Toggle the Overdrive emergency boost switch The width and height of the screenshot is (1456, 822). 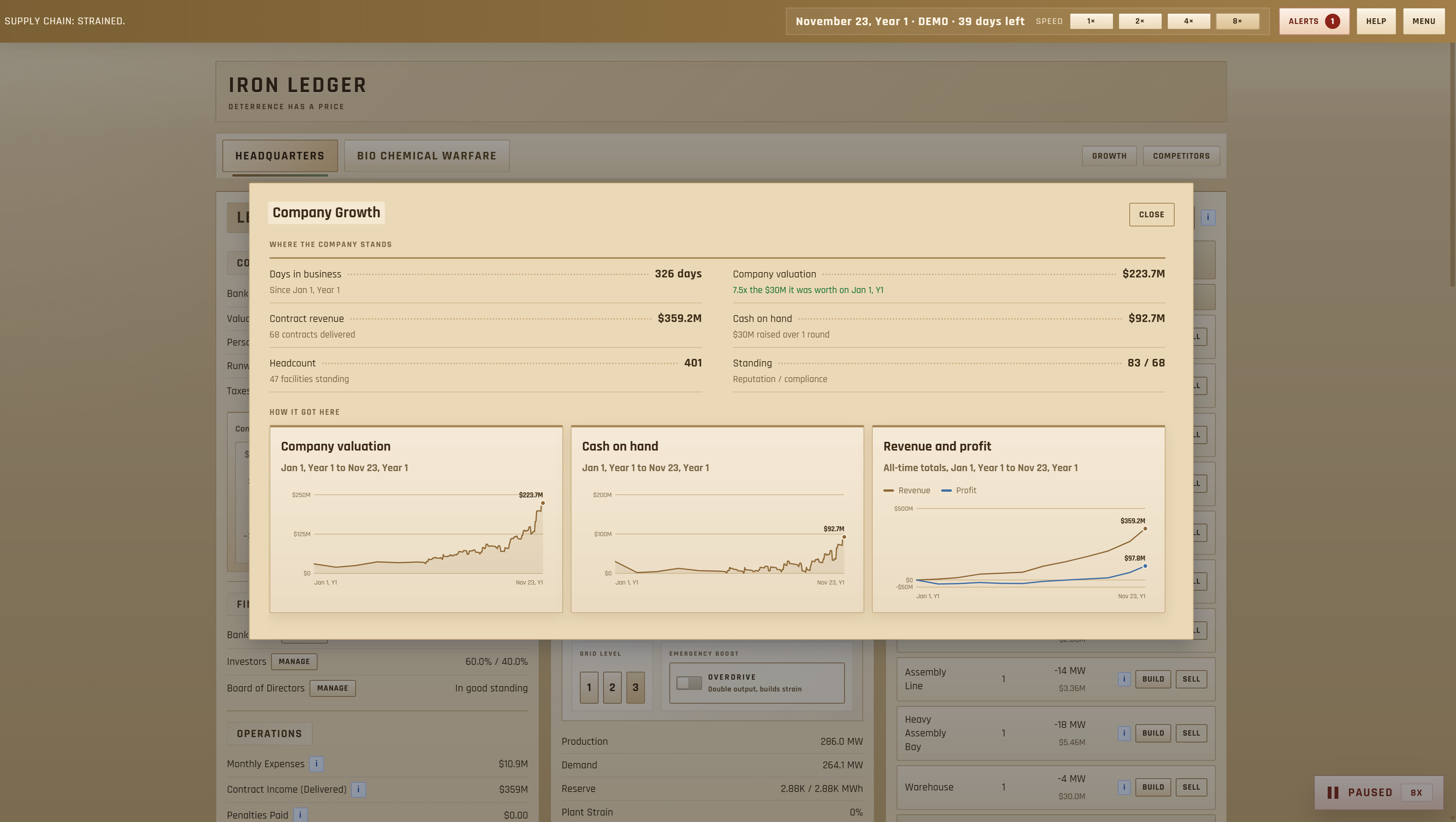click(x=689, y=682)
